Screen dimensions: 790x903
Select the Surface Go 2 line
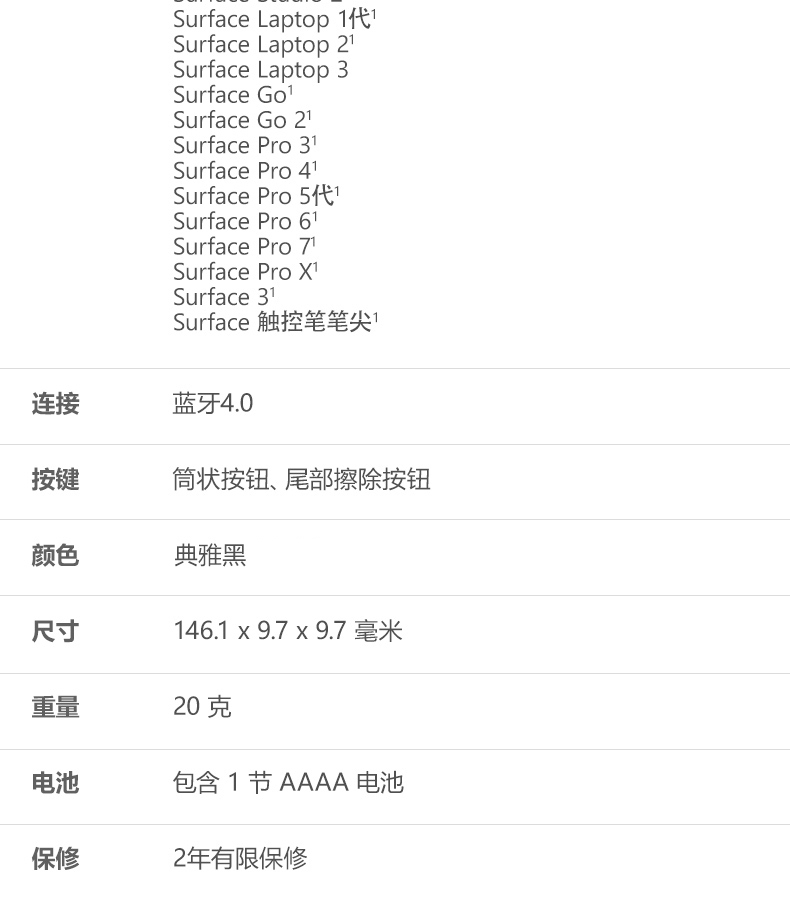click(242, 120)
